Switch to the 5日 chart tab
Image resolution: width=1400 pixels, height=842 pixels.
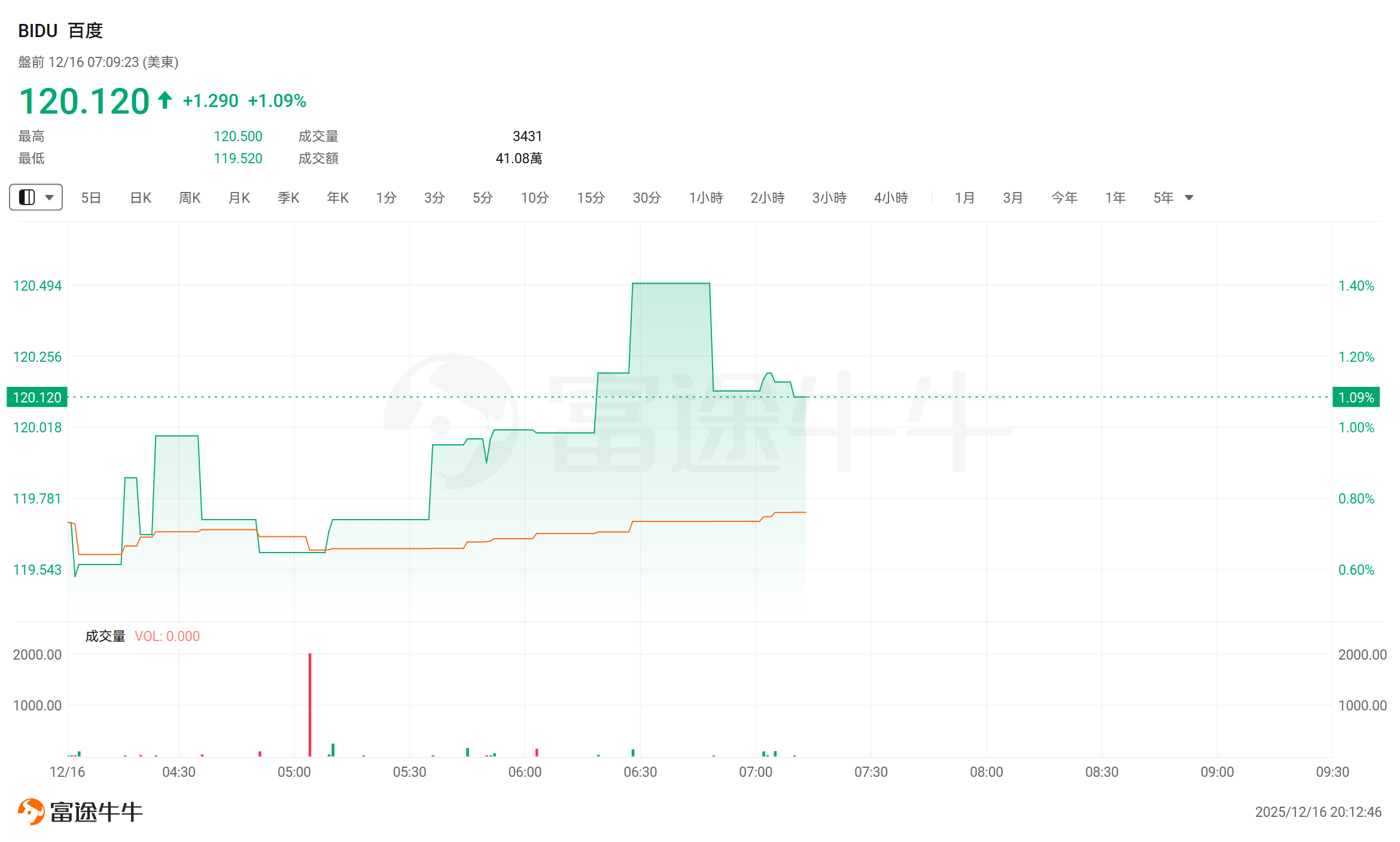pos(91,197)
